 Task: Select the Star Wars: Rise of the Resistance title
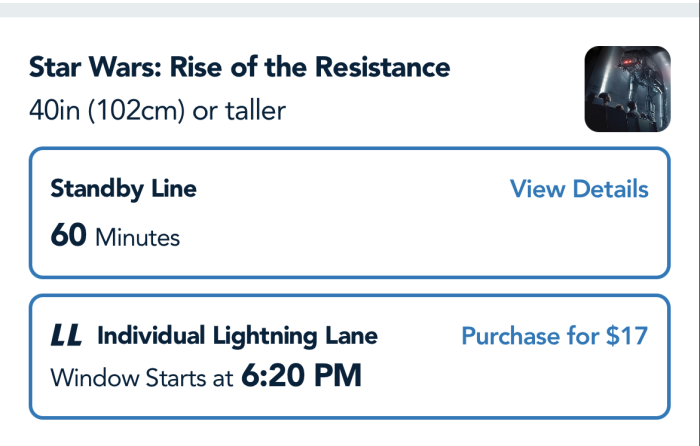(240, 68)
